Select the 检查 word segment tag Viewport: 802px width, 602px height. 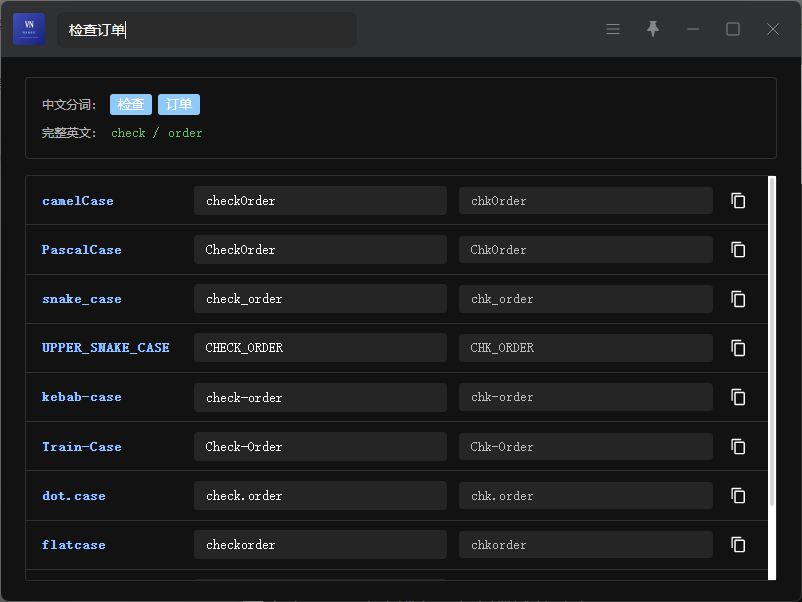pyautogui.click(x=131, y=104)
